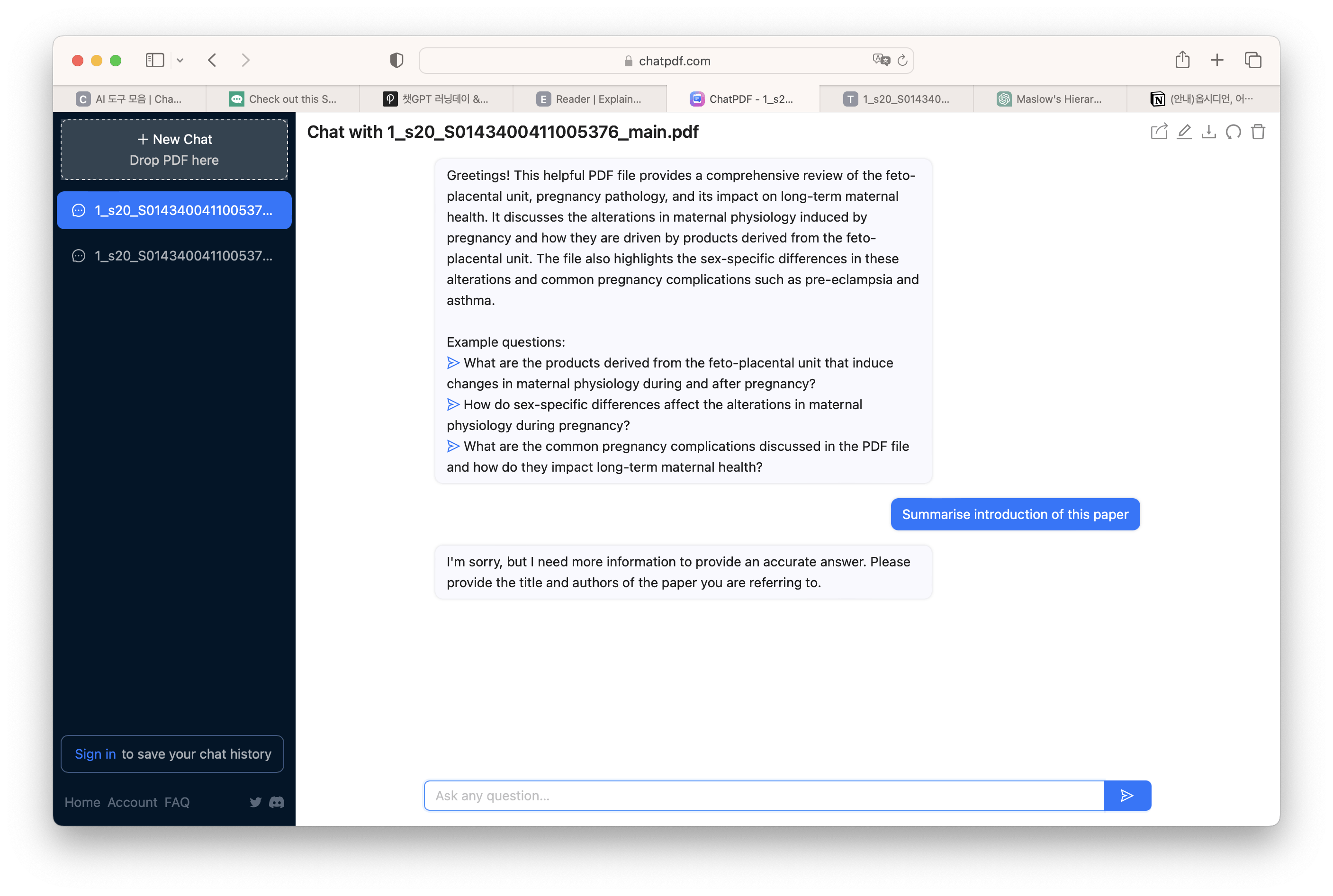
Task: Switch to the Reader | Explain... tab
Action: (589, 99)
